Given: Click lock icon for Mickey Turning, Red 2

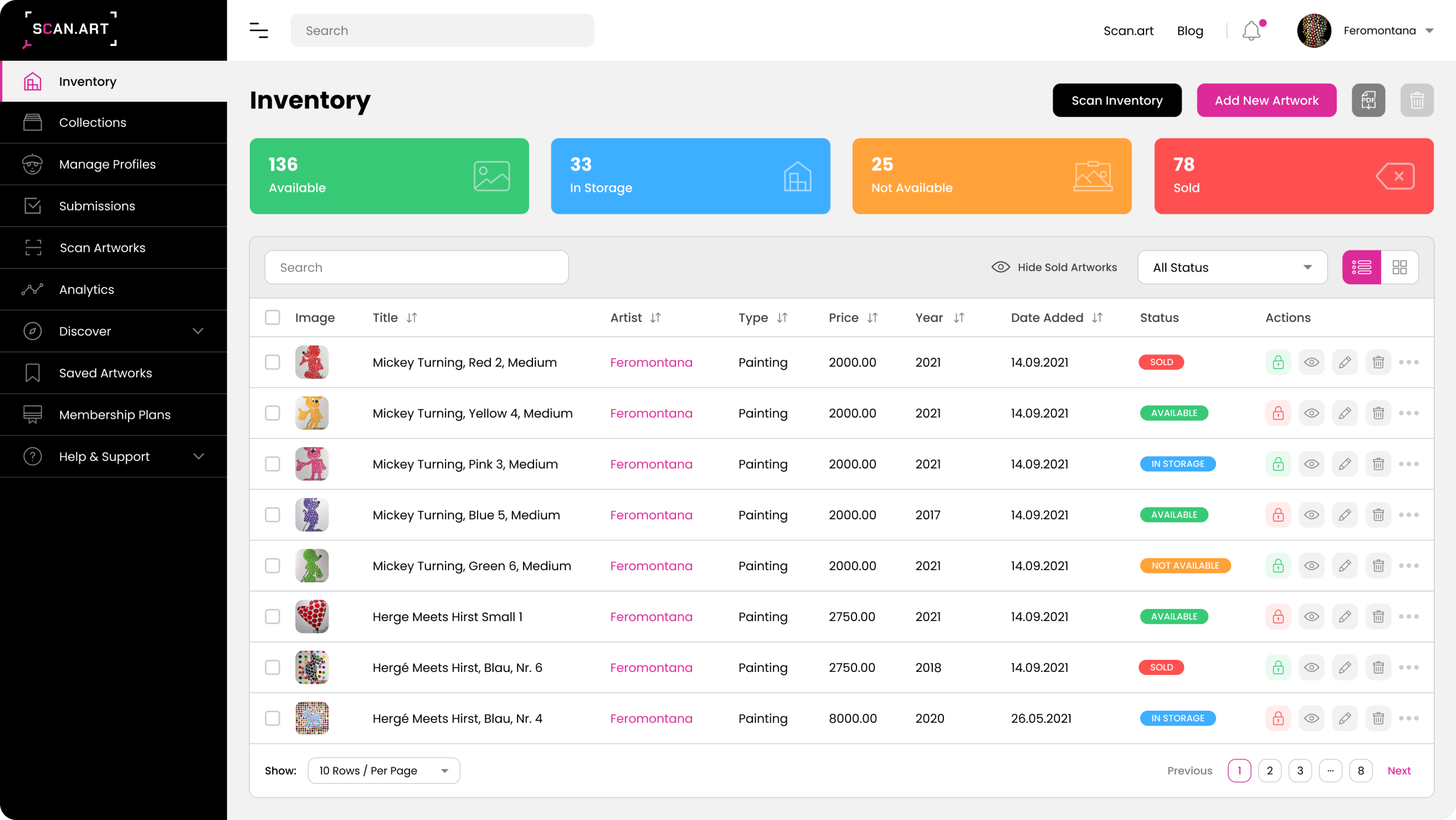Looking at the screenshot, I should click(1278, 362).
